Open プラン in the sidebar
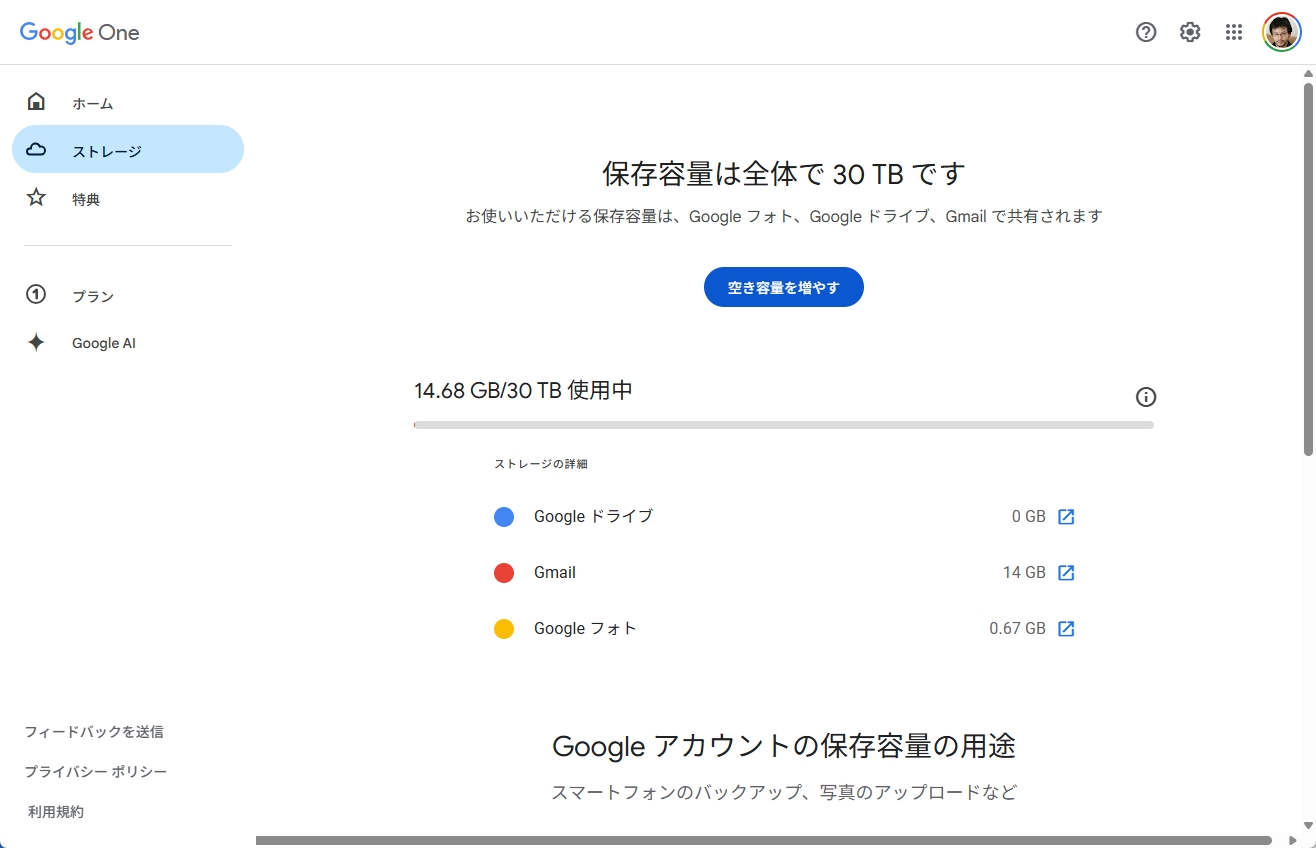 tap(128, 295)
